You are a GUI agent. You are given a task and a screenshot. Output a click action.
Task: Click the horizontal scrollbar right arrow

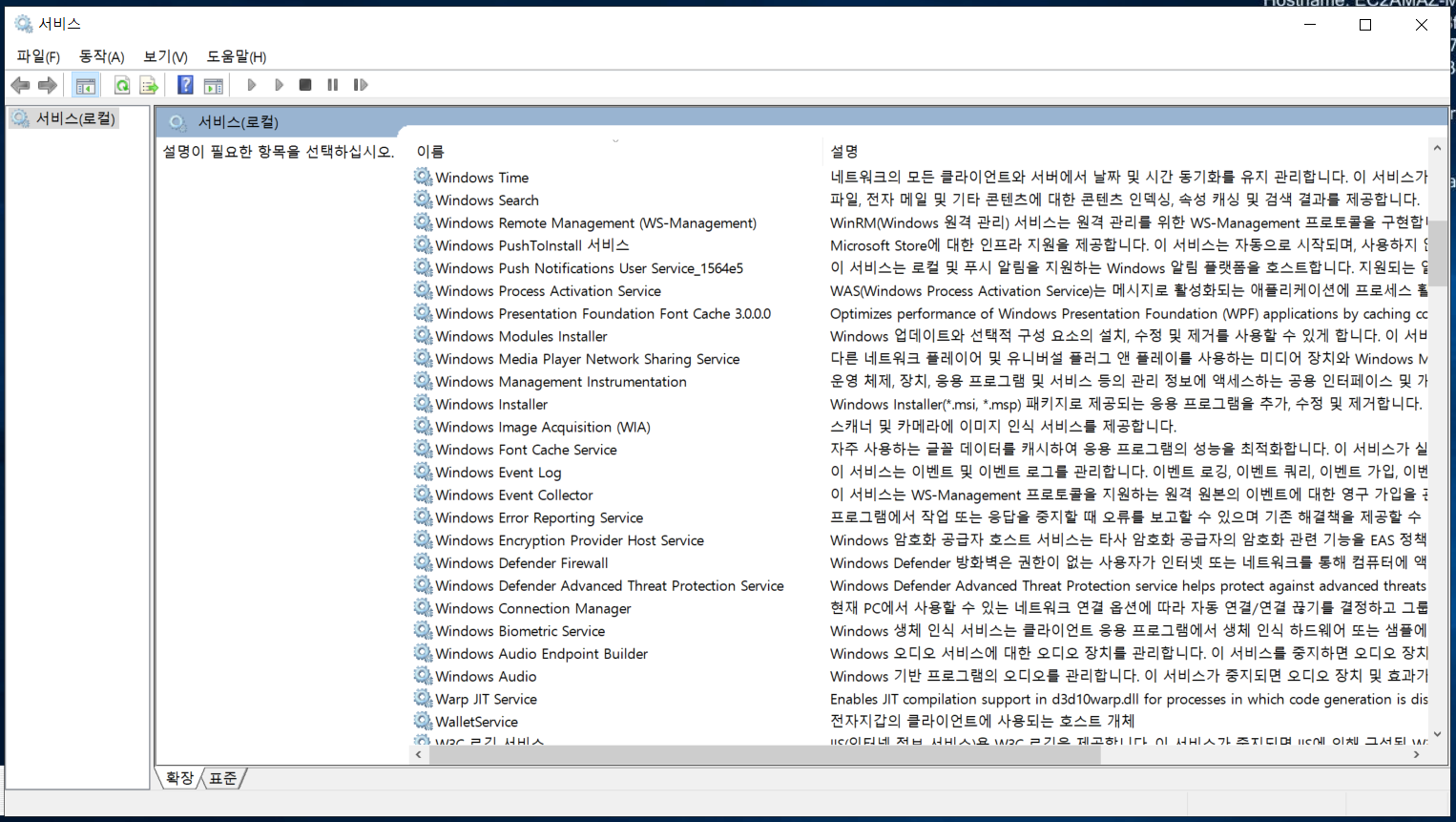(x=1416, y=754)
